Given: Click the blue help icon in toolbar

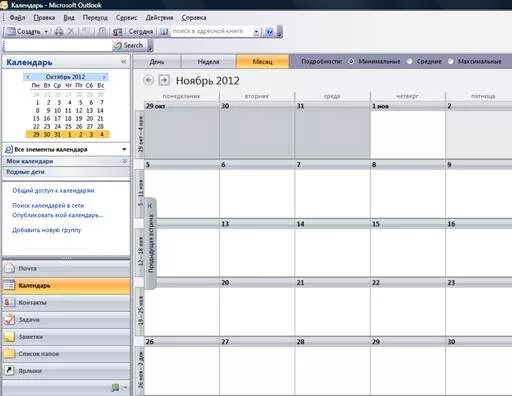Looking at the screenshot, I should coord(270,32).
